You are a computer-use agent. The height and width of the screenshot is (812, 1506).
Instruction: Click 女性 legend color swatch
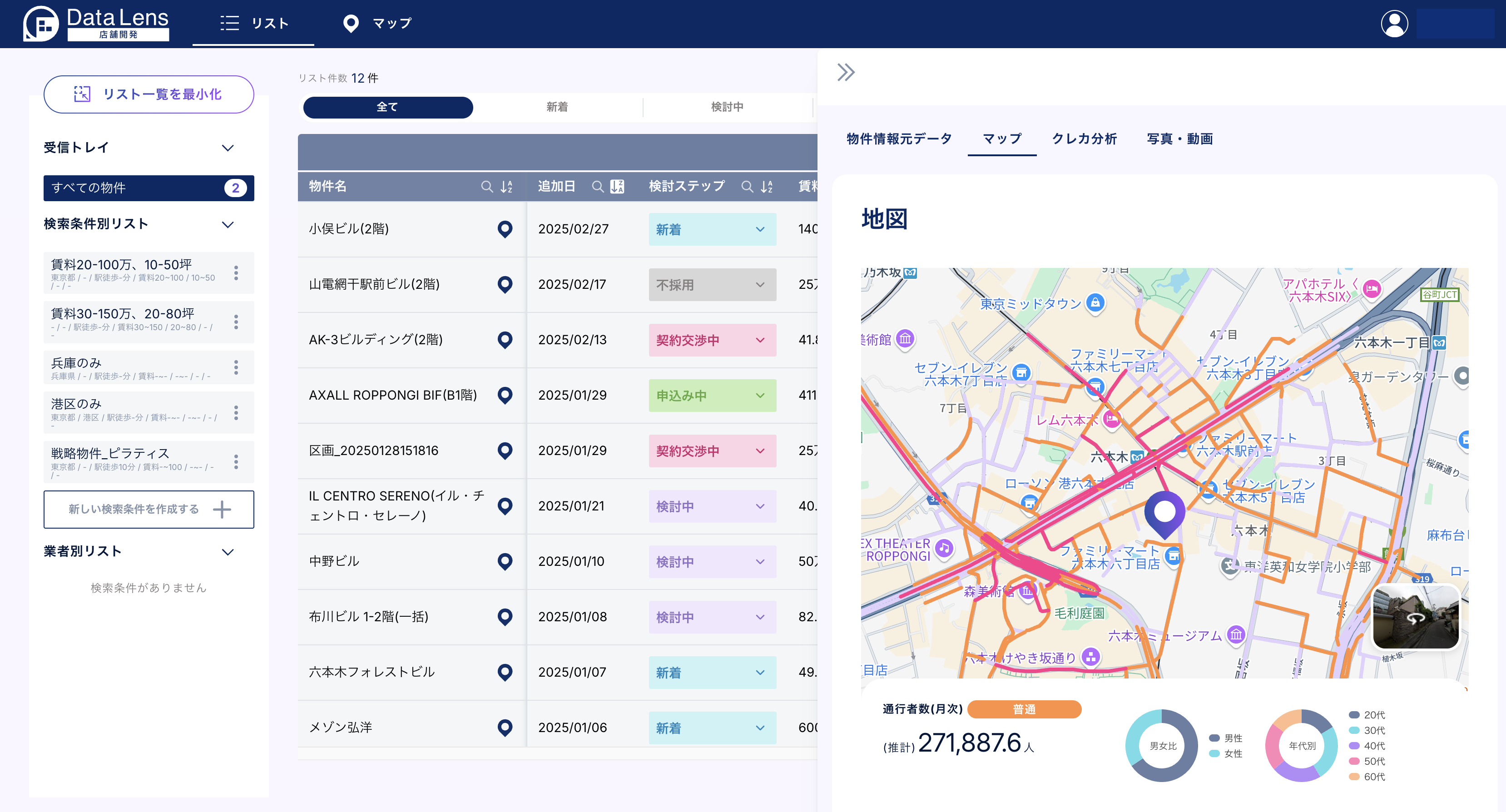pos(1214,754)
